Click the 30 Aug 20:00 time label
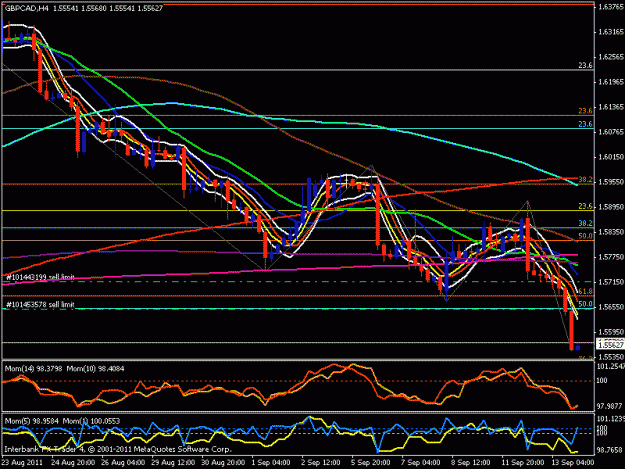625x469 pixels. coord(223,463)
